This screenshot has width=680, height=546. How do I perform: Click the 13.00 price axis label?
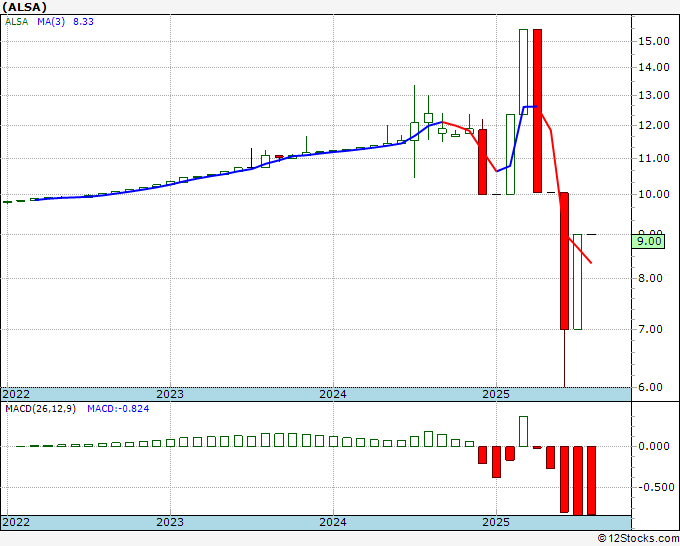[654, 95]
